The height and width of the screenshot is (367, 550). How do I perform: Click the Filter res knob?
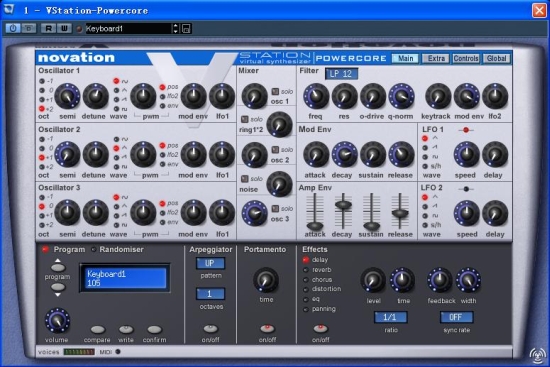344,96
